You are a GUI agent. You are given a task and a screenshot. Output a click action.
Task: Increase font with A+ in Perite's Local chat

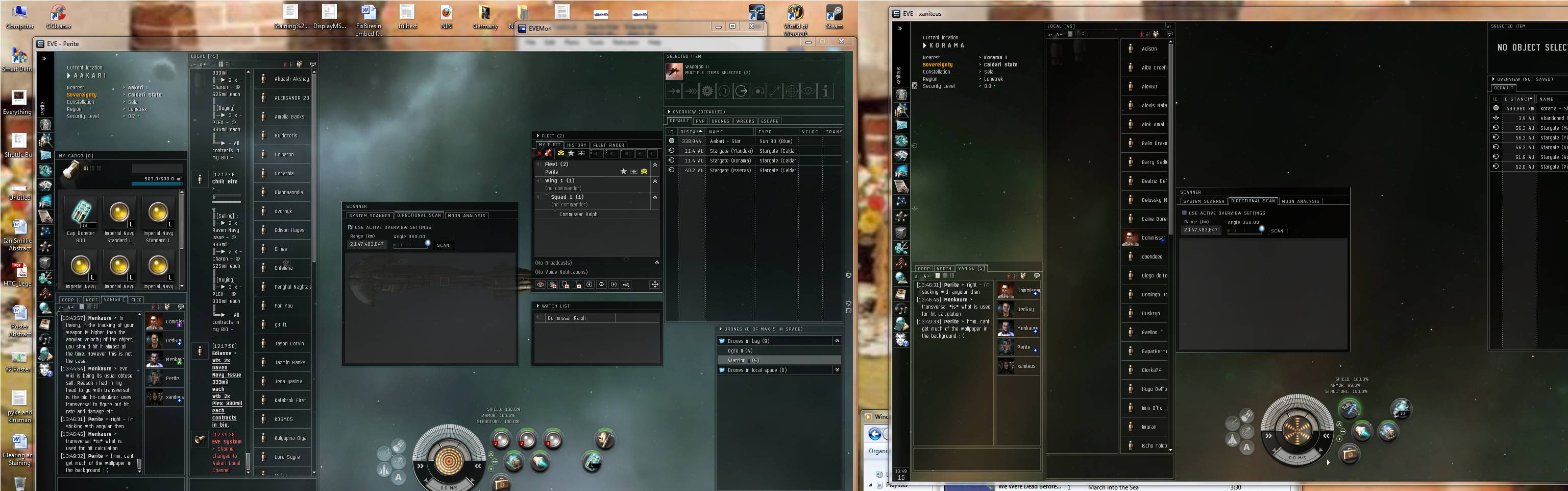coord(203,64)
